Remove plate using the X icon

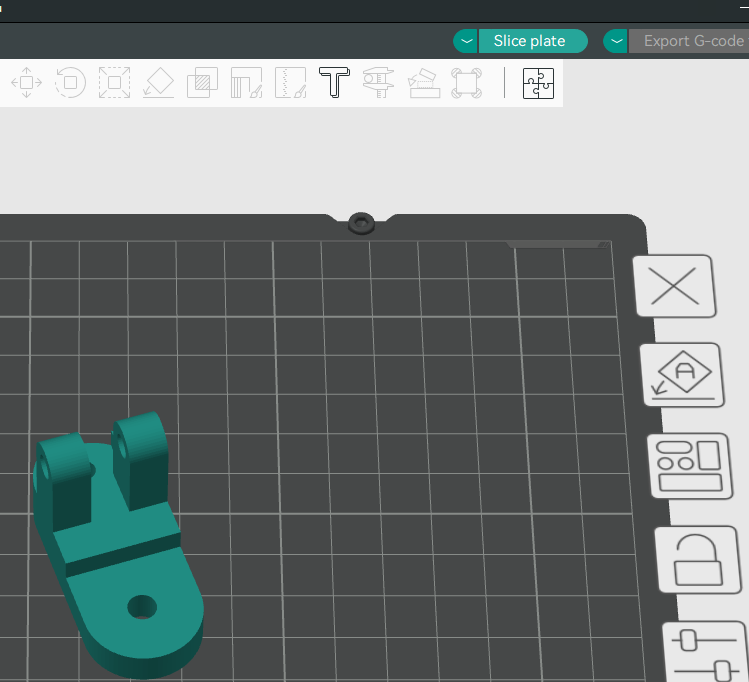[675, 287]
